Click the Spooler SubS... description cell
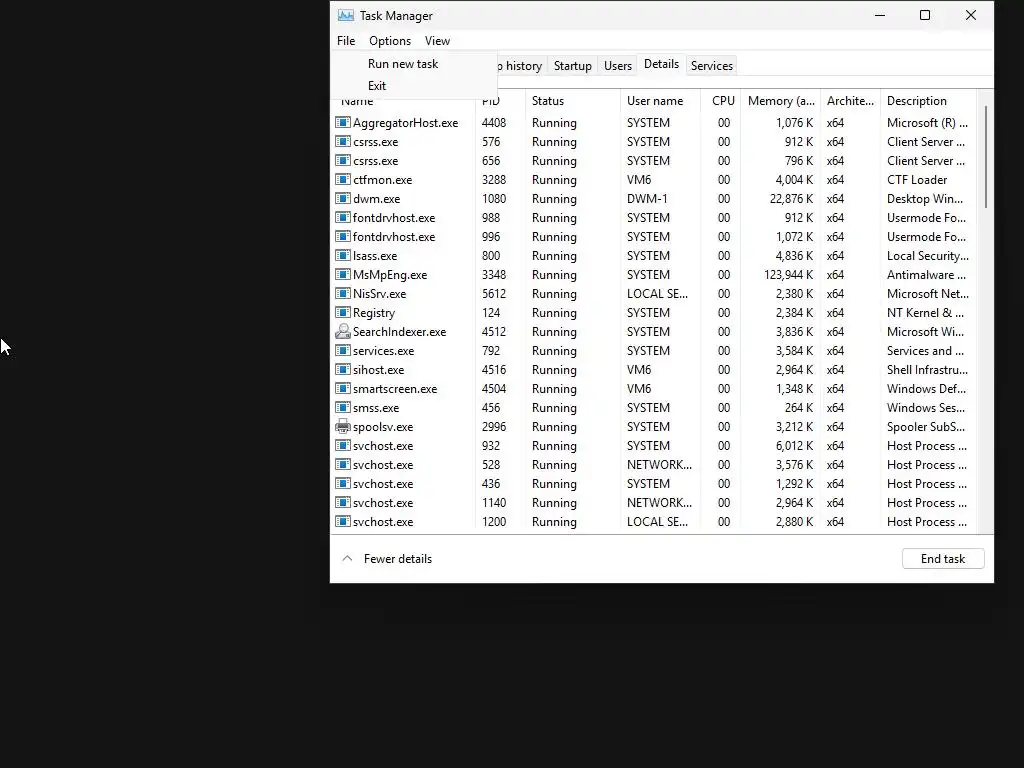1024x768 pixels. [925, 427]
